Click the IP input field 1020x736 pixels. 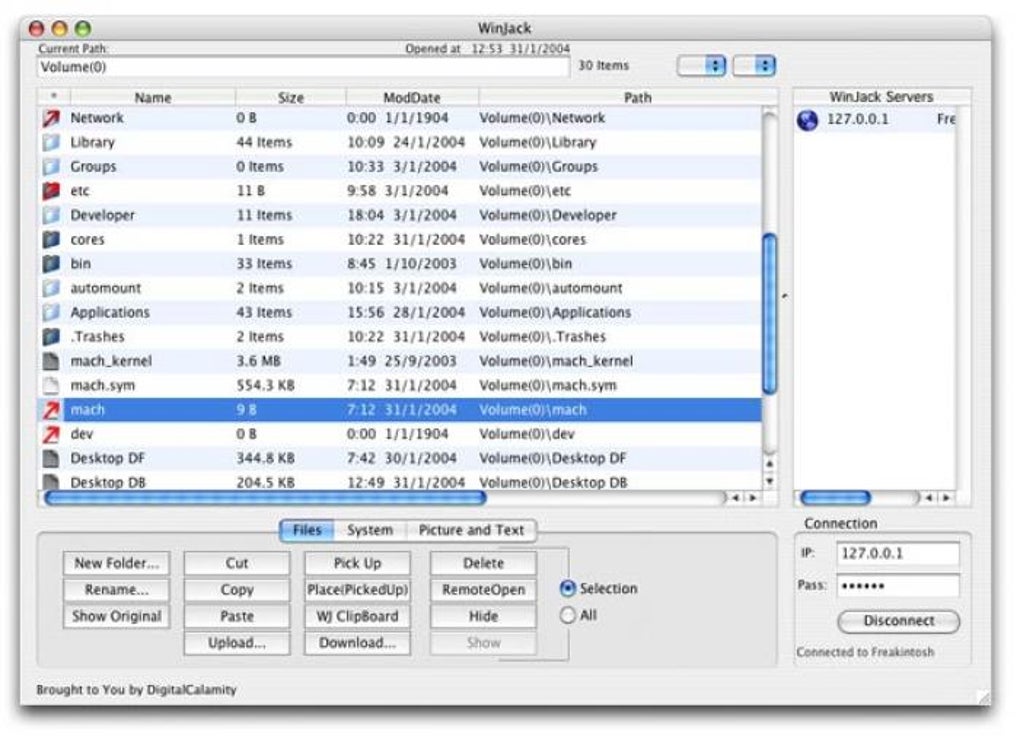(898, 554)
